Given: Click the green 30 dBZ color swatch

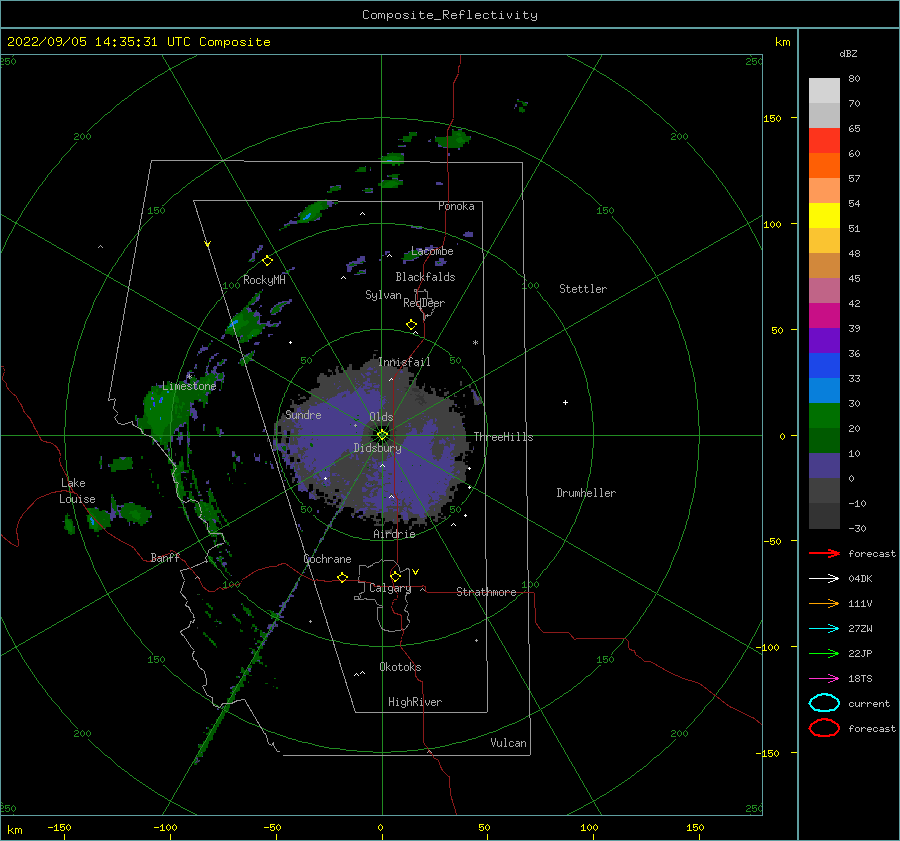Looking at the screenshot, I should (x=824, y=415).
